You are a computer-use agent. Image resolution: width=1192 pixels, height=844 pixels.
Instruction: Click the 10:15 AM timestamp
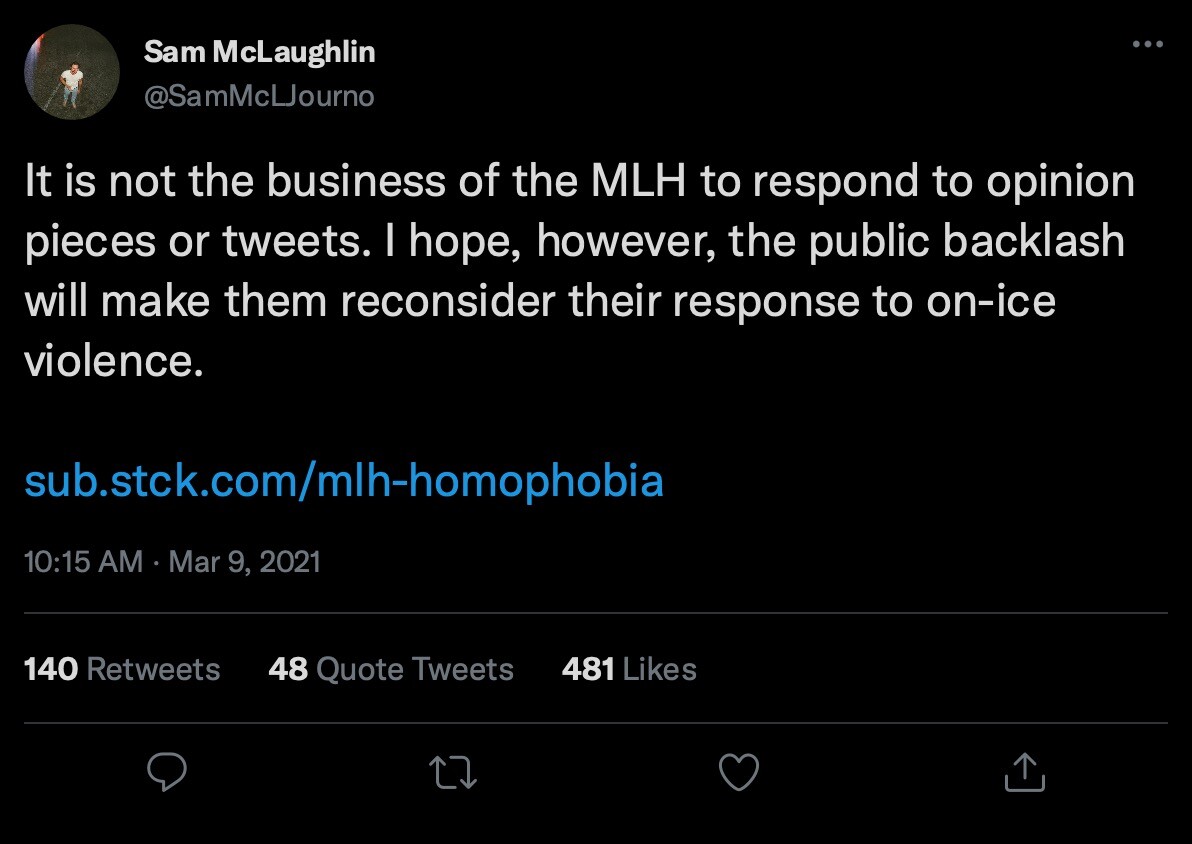(83, 561)
